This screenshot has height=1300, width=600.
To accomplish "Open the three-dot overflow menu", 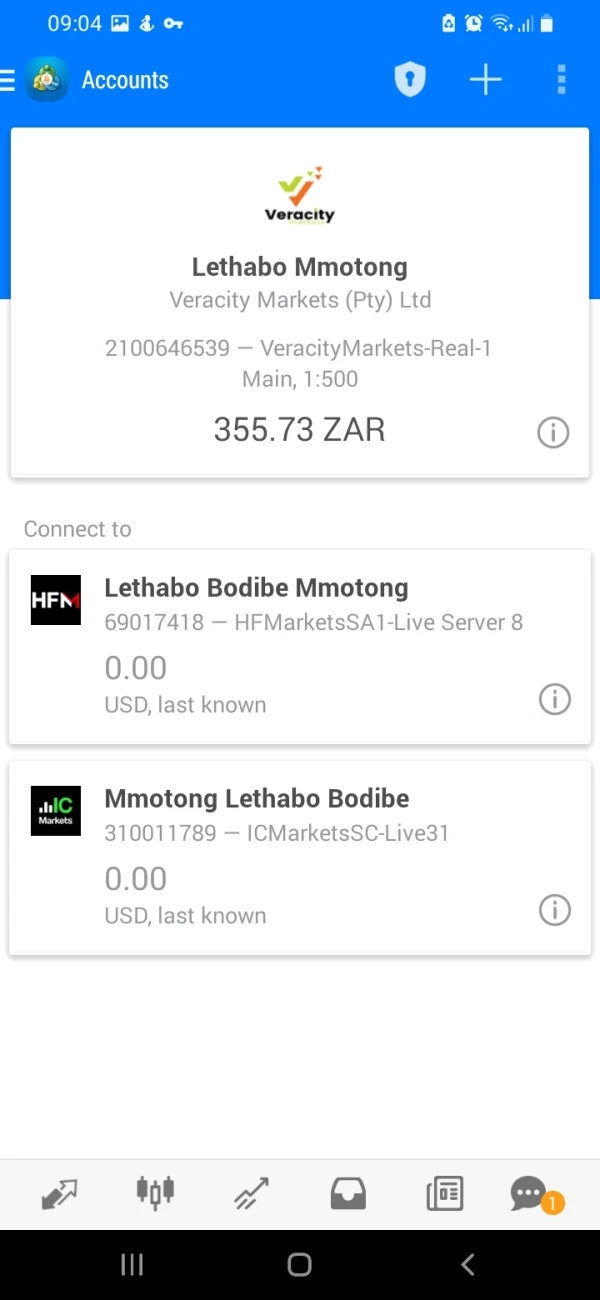I will pyautogui.click(x=561, y=80).
